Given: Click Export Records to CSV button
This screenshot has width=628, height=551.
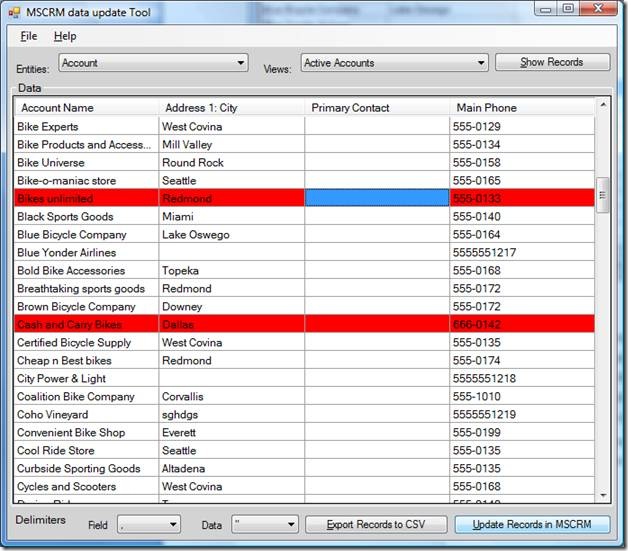Looking at the screenshot, I should [x=375, y=524].
